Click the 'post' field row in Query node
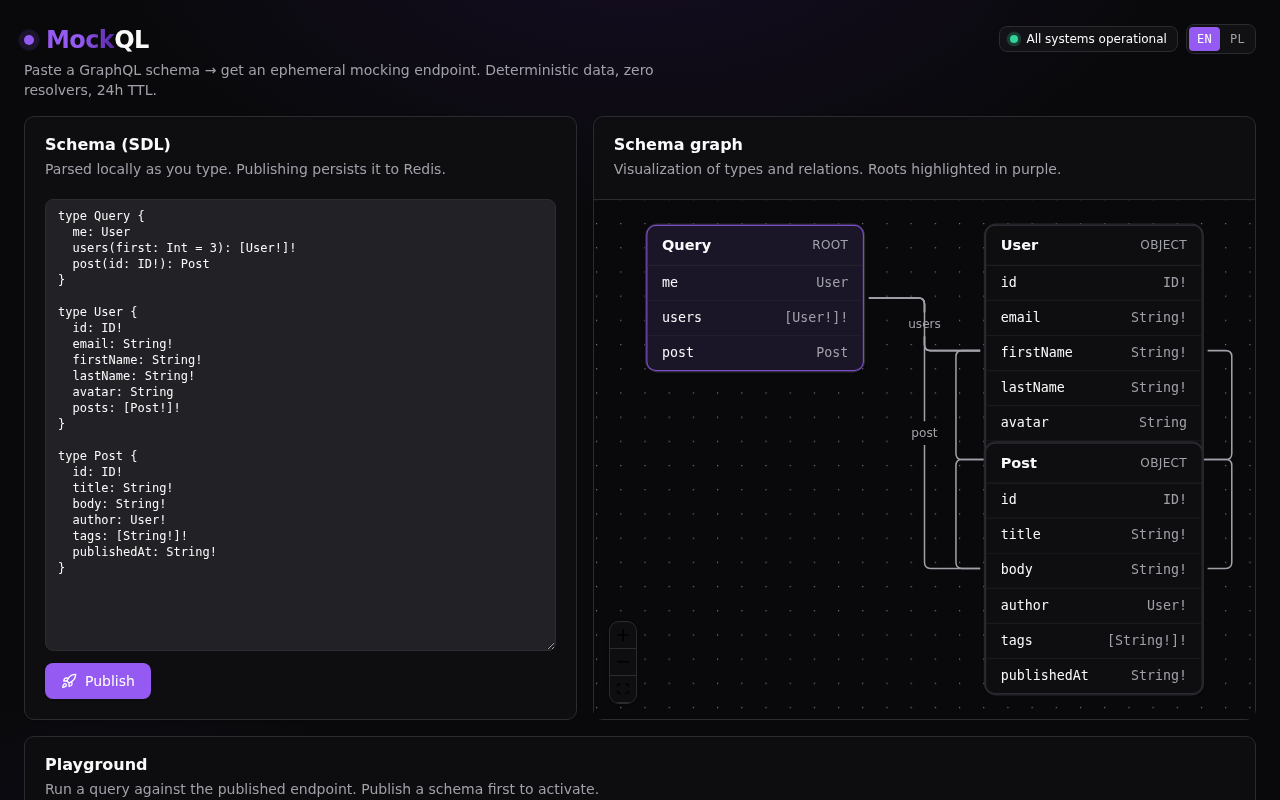The image size is (1280, 800). coord(755,353)
